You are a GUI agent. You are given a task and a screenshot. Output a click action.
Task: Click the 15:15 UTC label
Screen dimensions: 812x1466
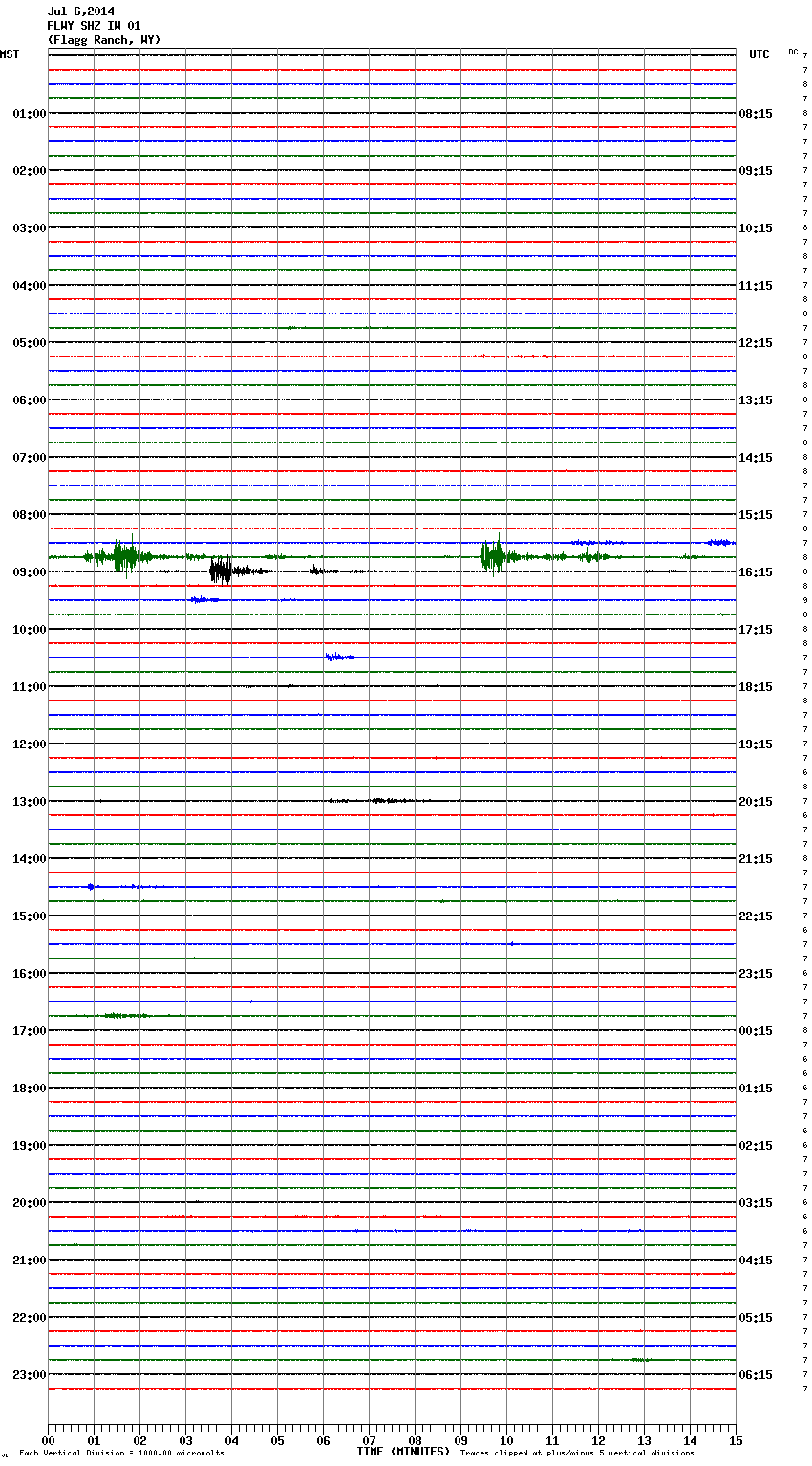756,515
